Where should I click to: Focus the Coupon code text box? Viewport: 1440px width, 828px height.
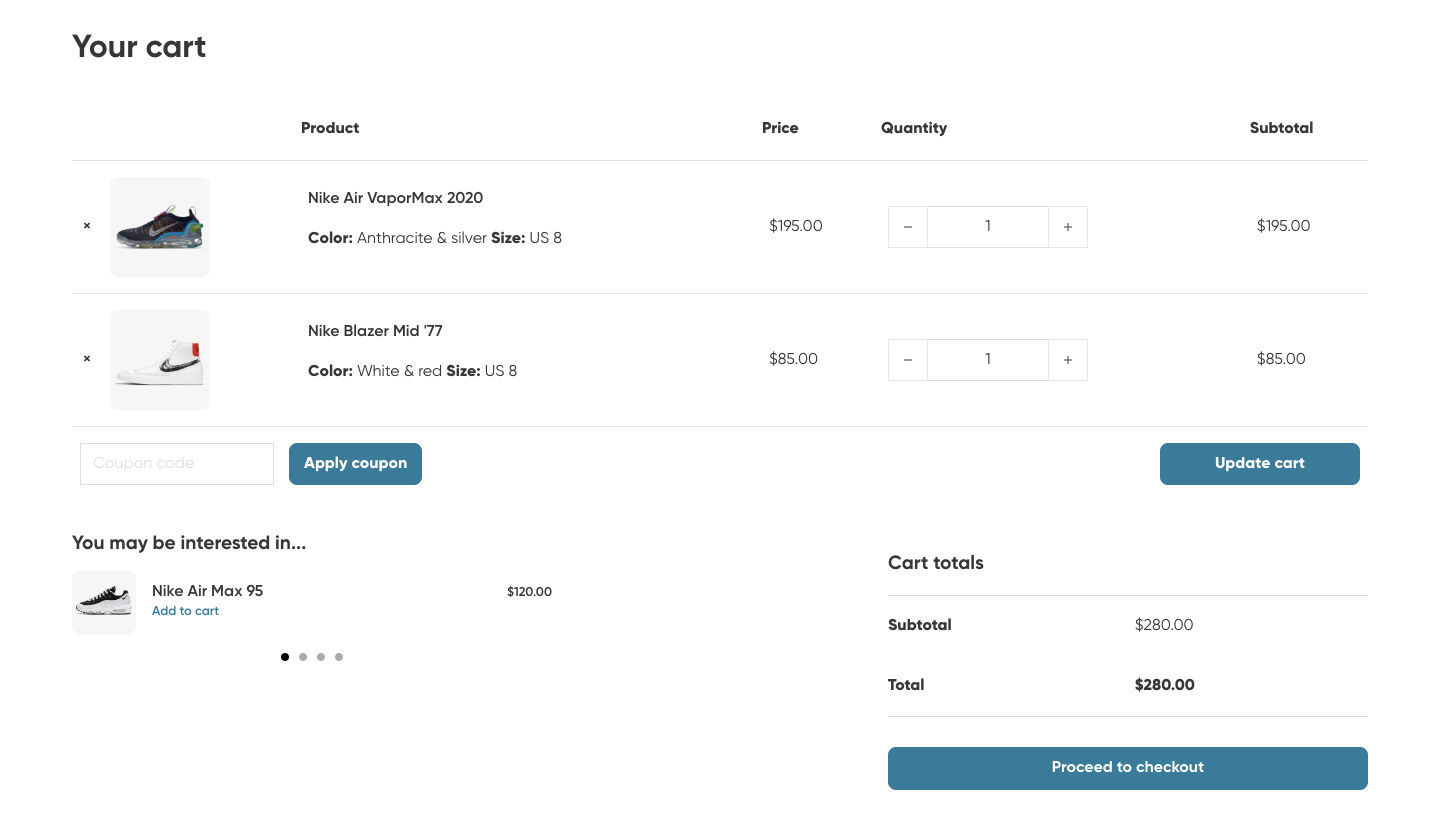177,464
